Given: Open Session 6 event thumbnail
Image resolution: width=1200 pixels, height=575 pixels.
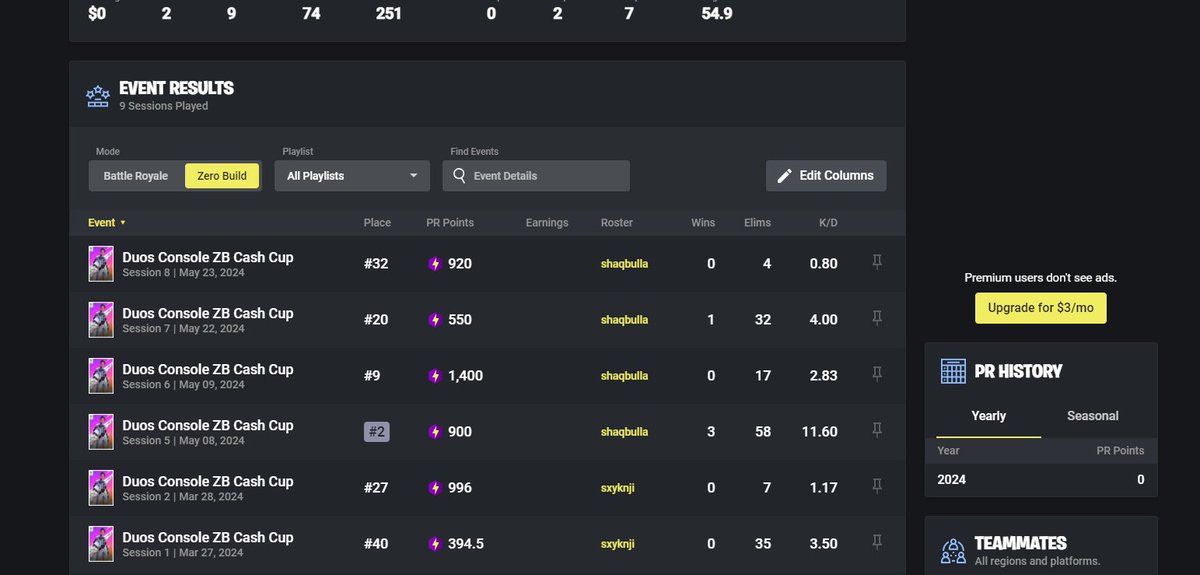Looking at the screenshot, I should [101, 376].
